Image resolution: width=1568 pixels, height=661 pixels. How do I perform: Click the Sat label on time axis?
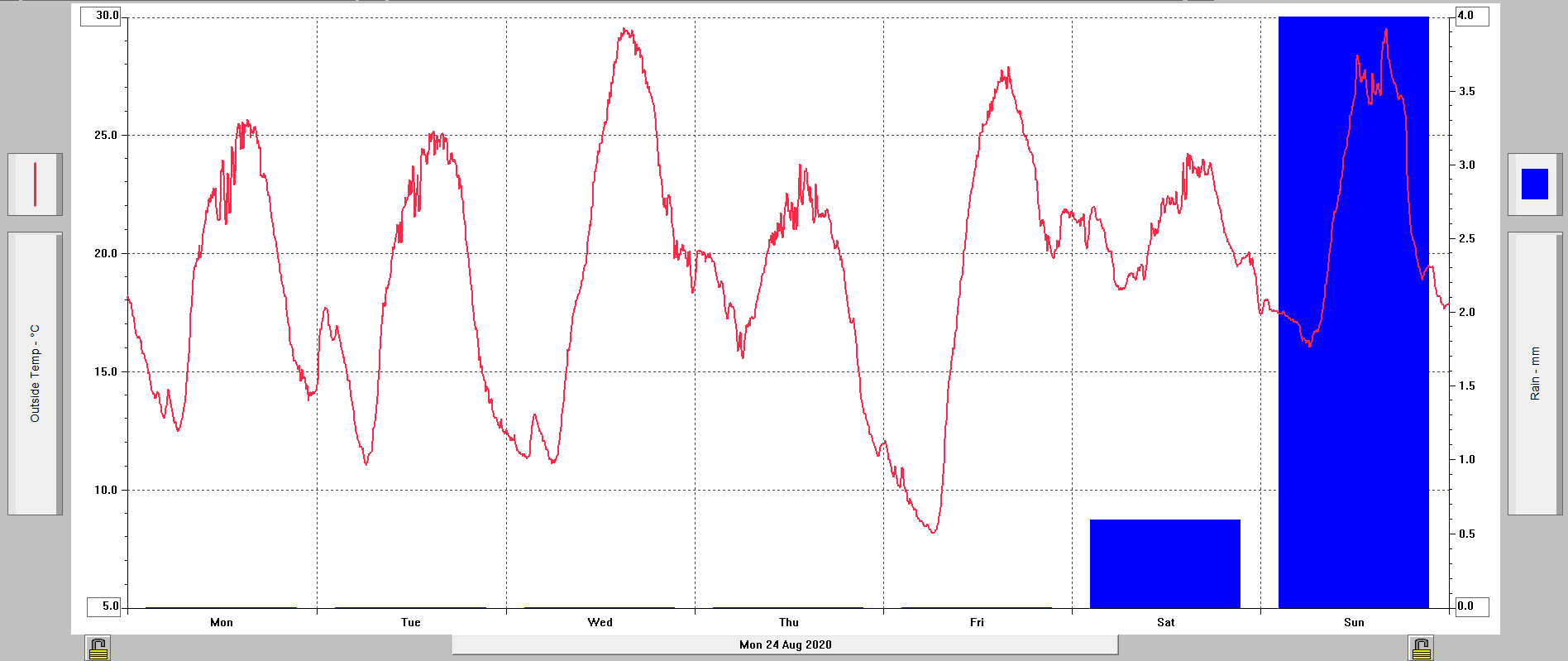[x=1165, y=622]
